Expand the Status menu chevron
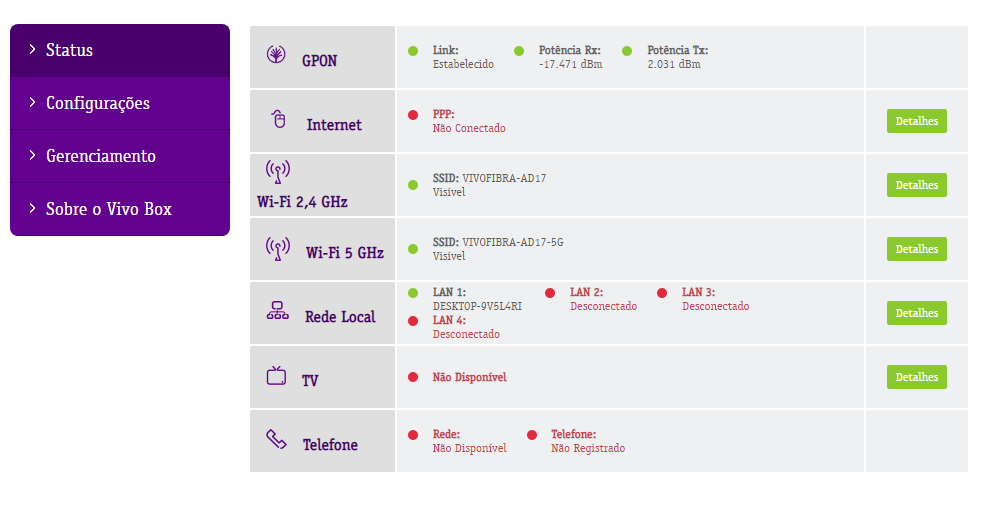Screen dimensions: 1004x515 point(32,49)
